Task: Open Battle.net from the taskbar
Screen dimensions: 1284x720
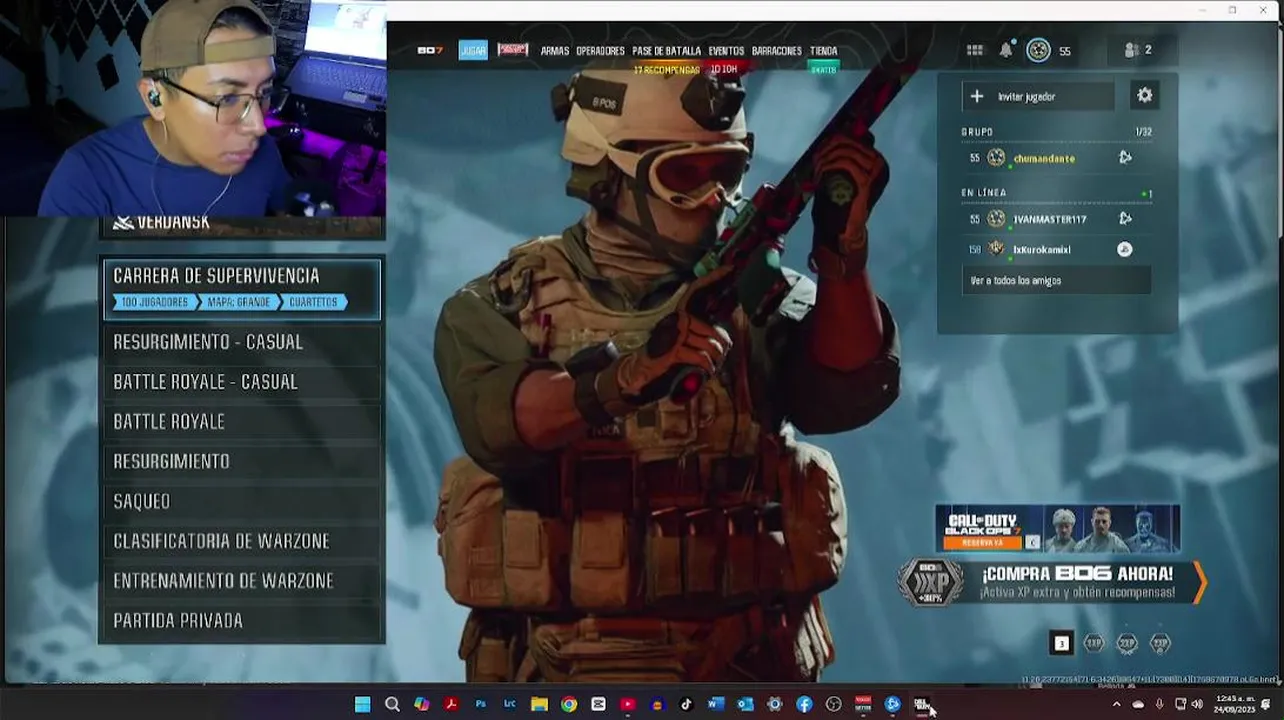Action: pos(892,704)
